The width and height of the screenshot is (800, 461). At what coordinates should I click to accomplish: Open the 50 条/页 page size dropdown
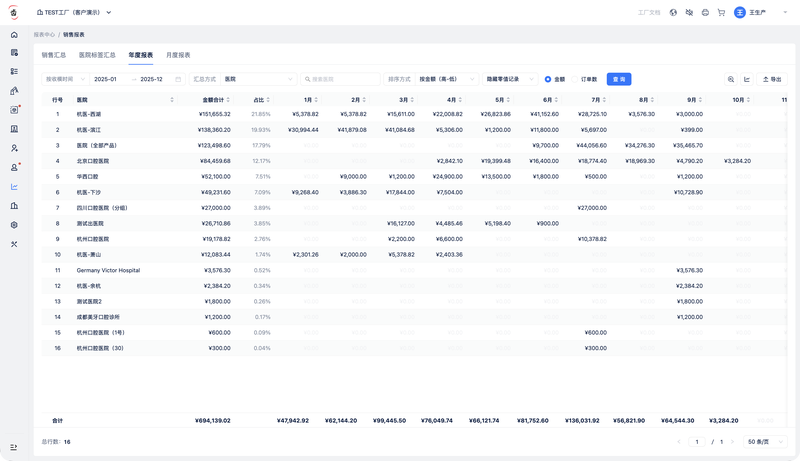pyautogui.click(x=766, y=441)
